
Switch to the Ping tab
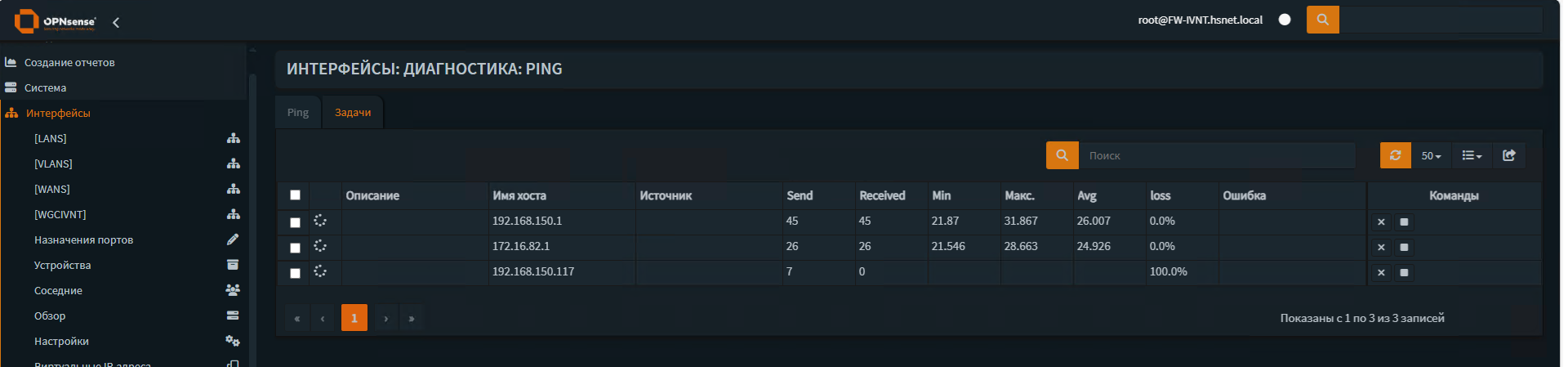click(x=298, y=113)
